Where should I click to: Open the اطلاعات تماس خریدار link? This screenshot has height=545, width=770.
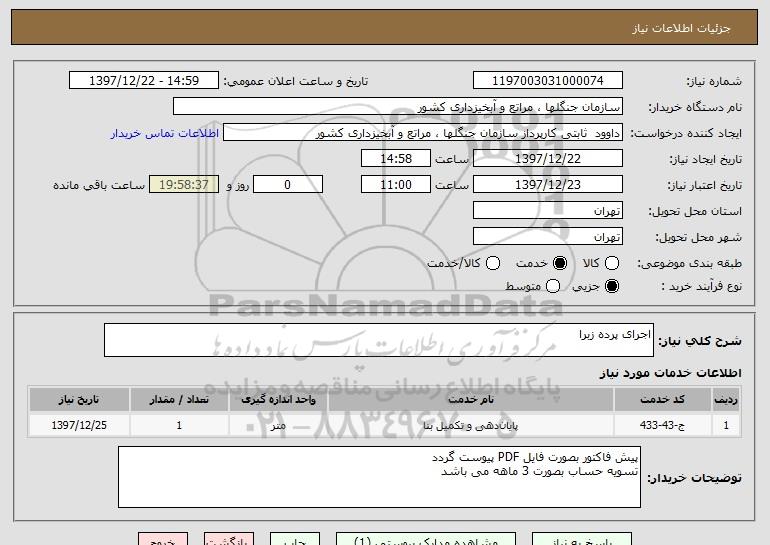point(165,133)
